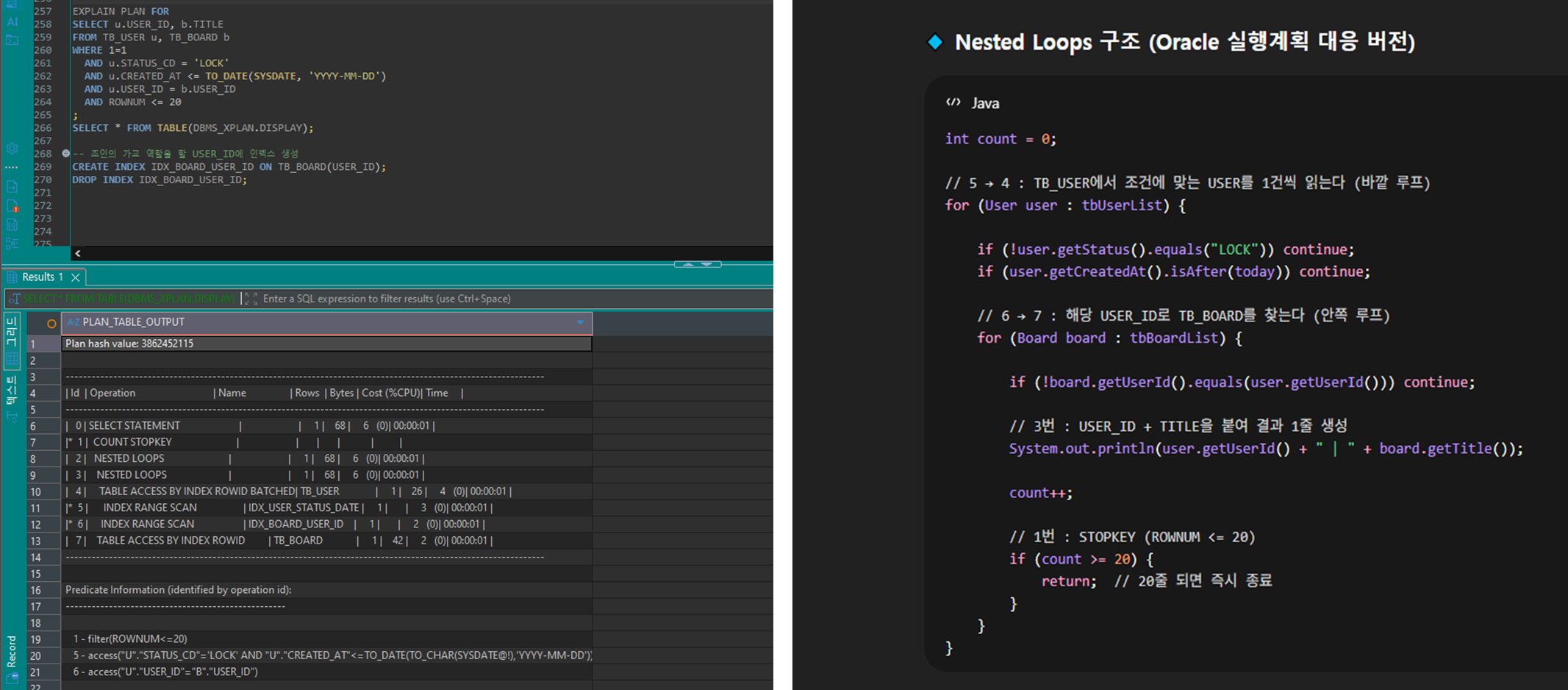Select the SELECT STATEMENT plan row
This screenshot has height=690, width=1568.
326,426
